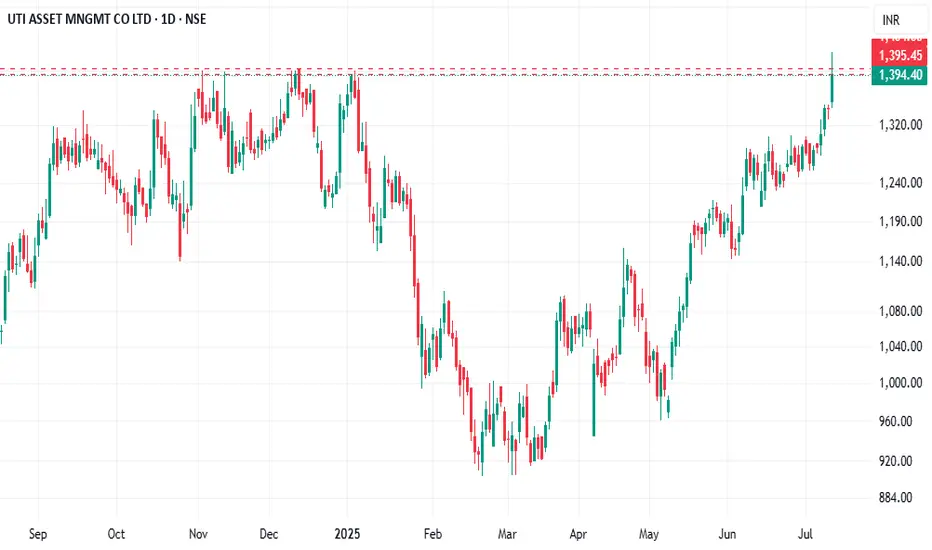Image resolution: width=932 pixels, height=550 pixels.
Task: Click the 1,240.00 price axis label
Action: click(898, 183)
